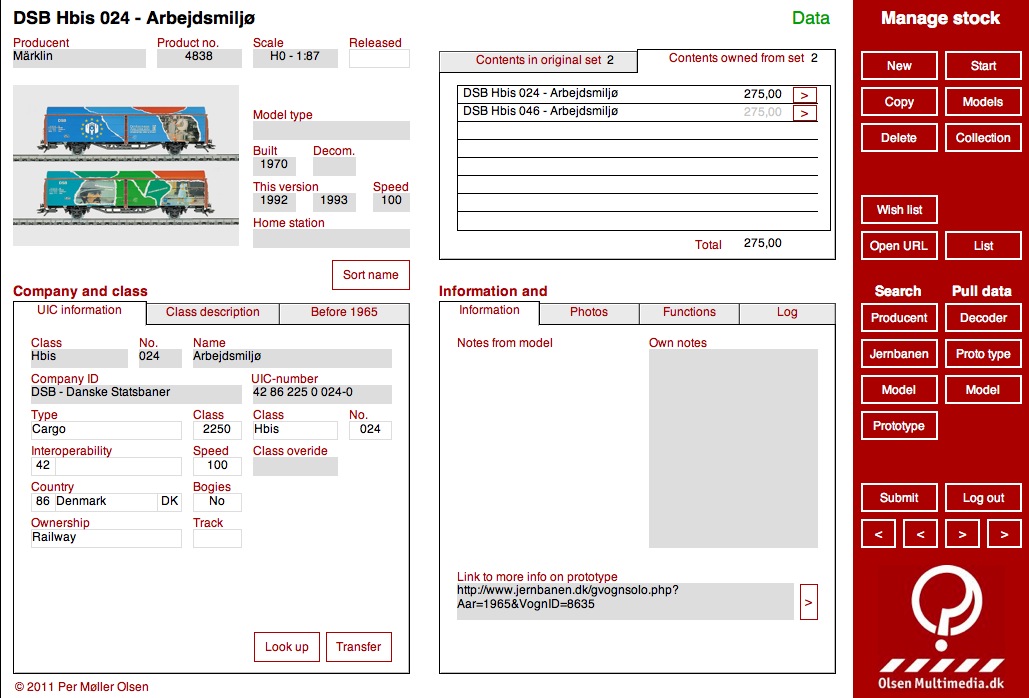The height and width of the screenshot is (698, 1029).
Task: Click the Scale field H0 - 1:87
Action: tap(295, 58)
